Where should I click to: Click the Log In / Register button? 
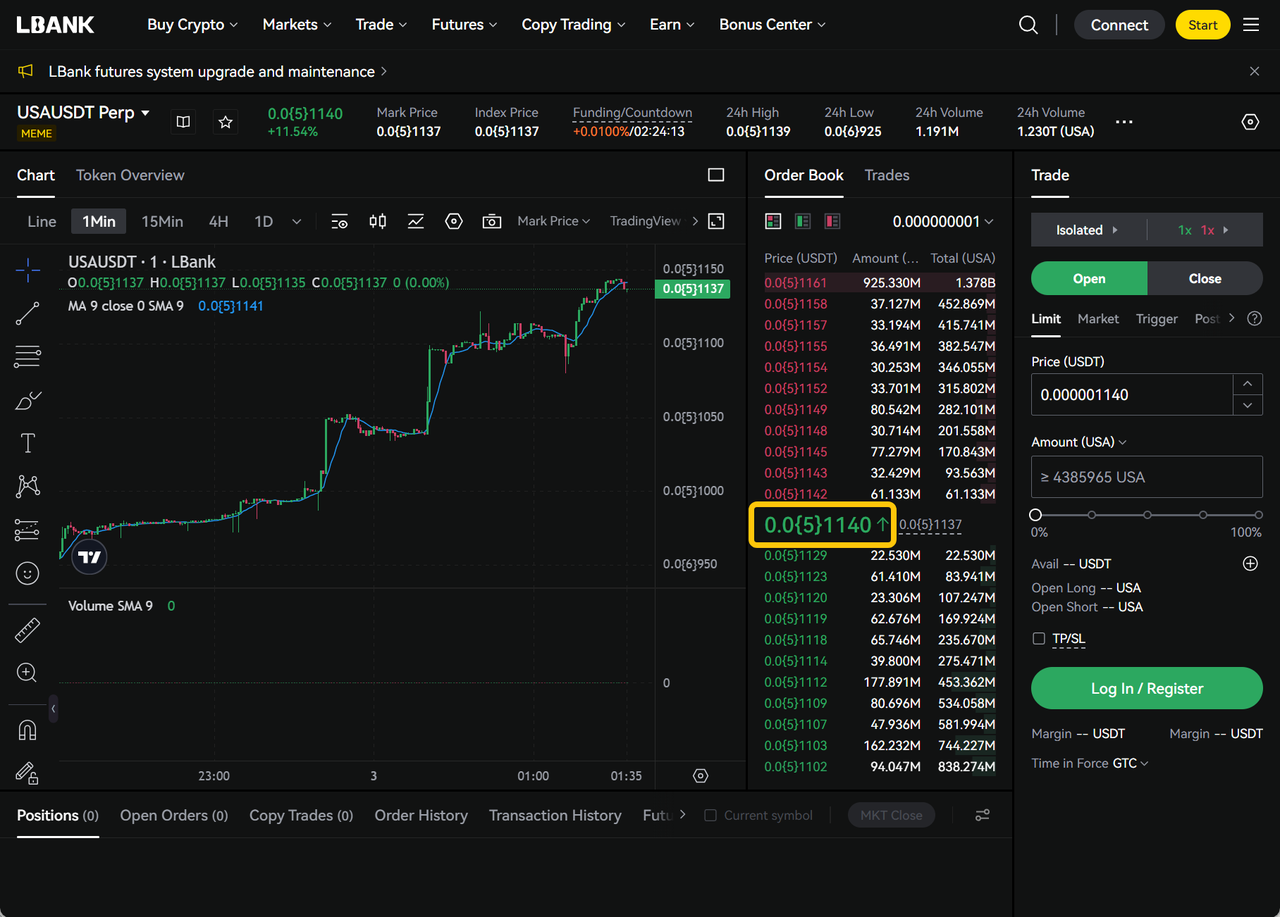click(x=1146, y=688)
